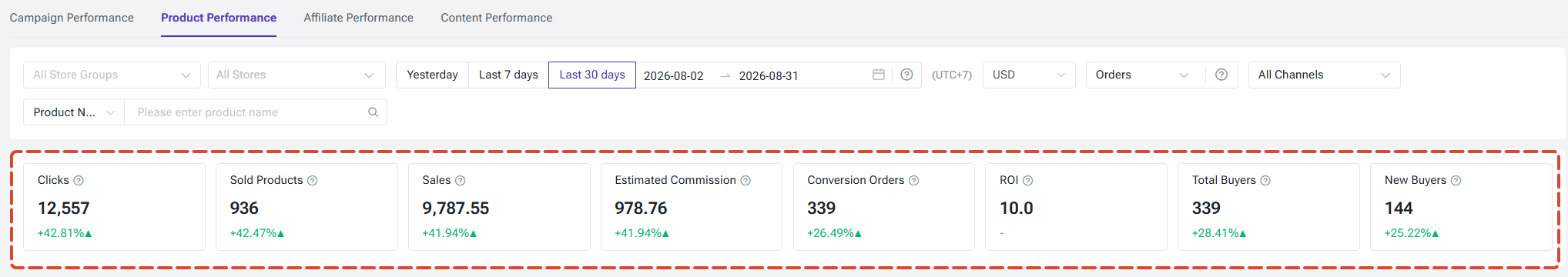
Task: Click end date 2026-08-31 field
Action: click(x=769, y=75)
